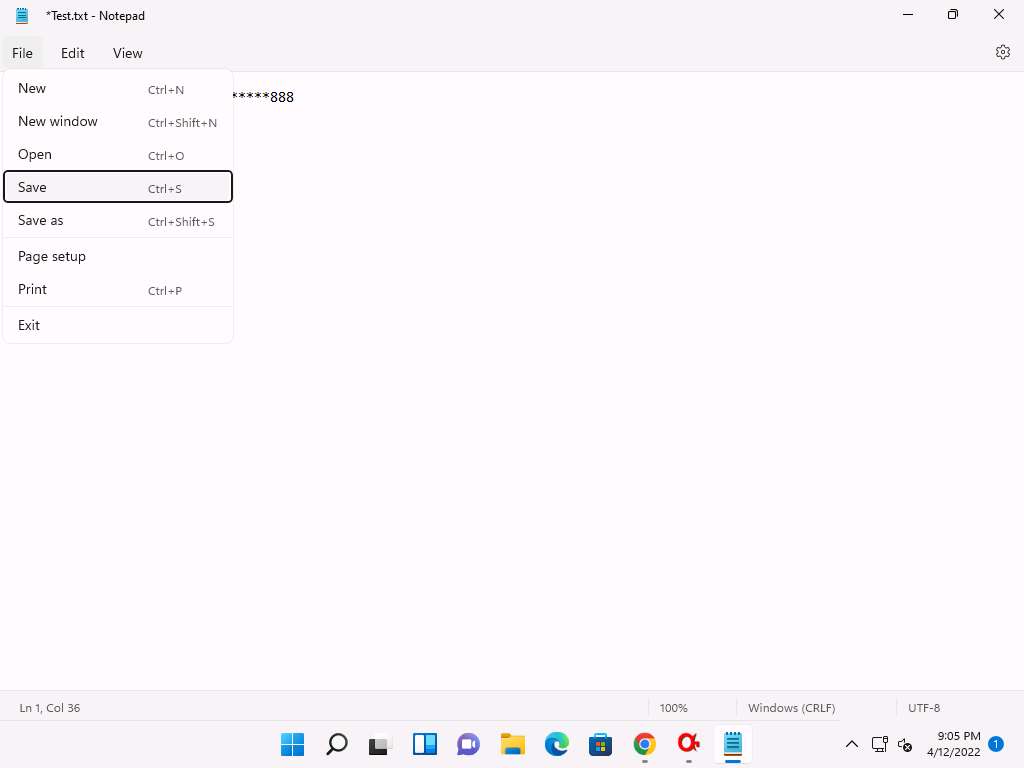Launch Microsoft Edge from taskbar

pyautogui.click(x=556, y=744)
